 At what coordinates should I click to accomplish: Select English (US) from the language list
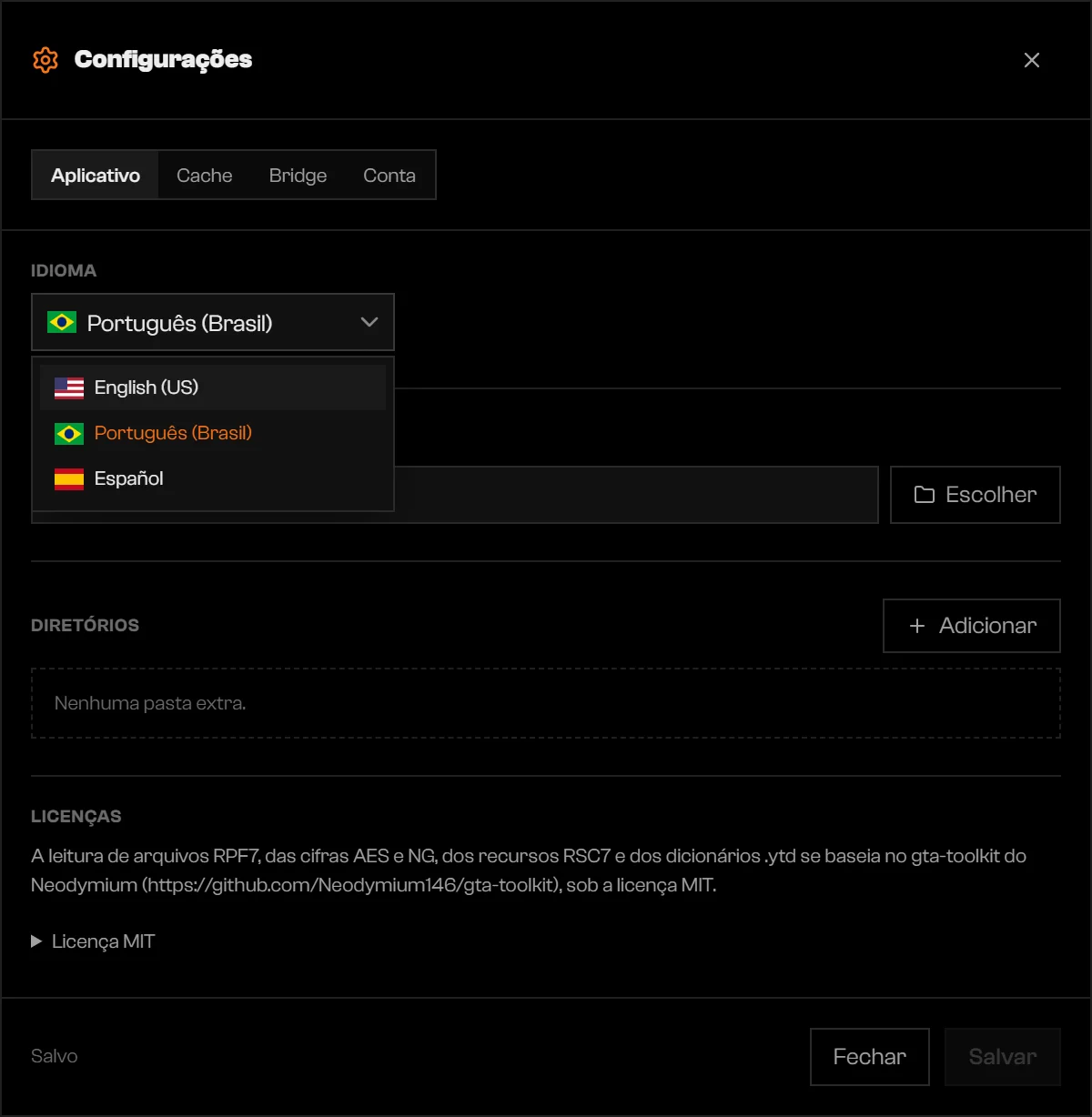pyautogui.click(x=213, y=387)
